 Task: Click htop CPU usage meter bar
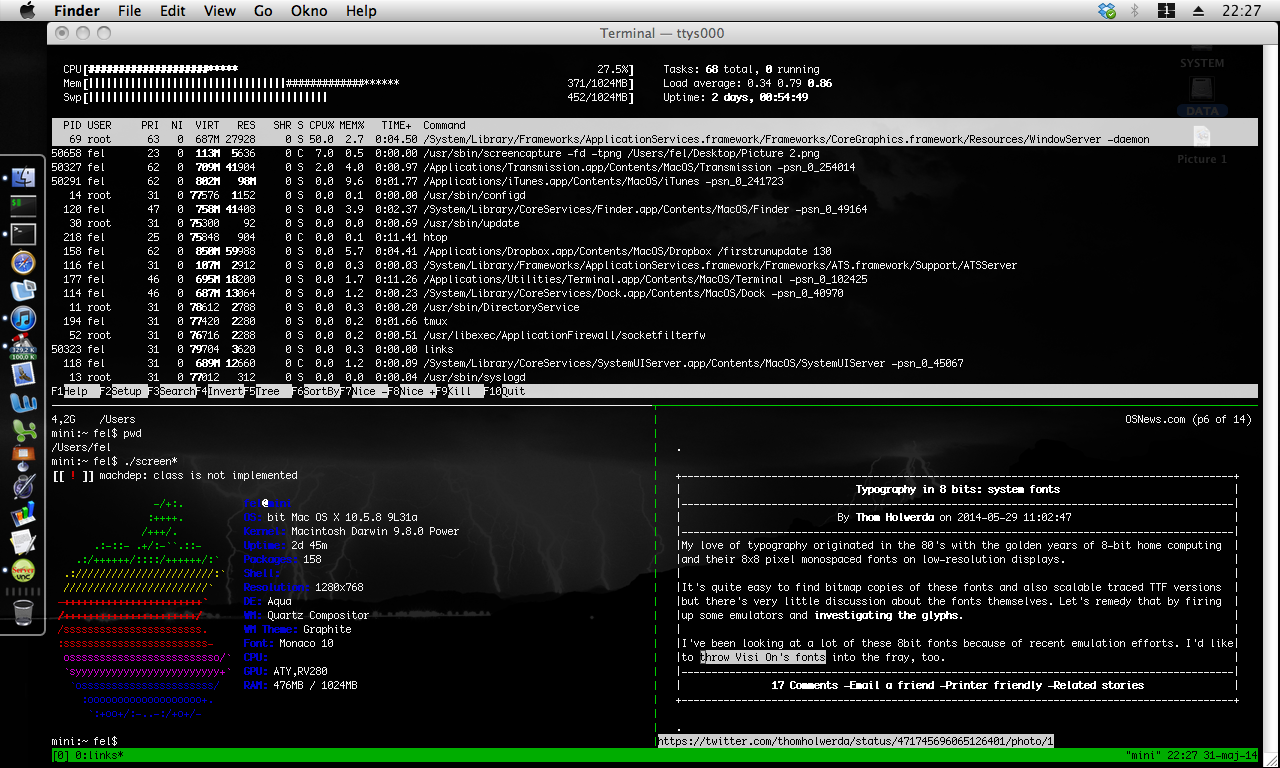point(348,69)
